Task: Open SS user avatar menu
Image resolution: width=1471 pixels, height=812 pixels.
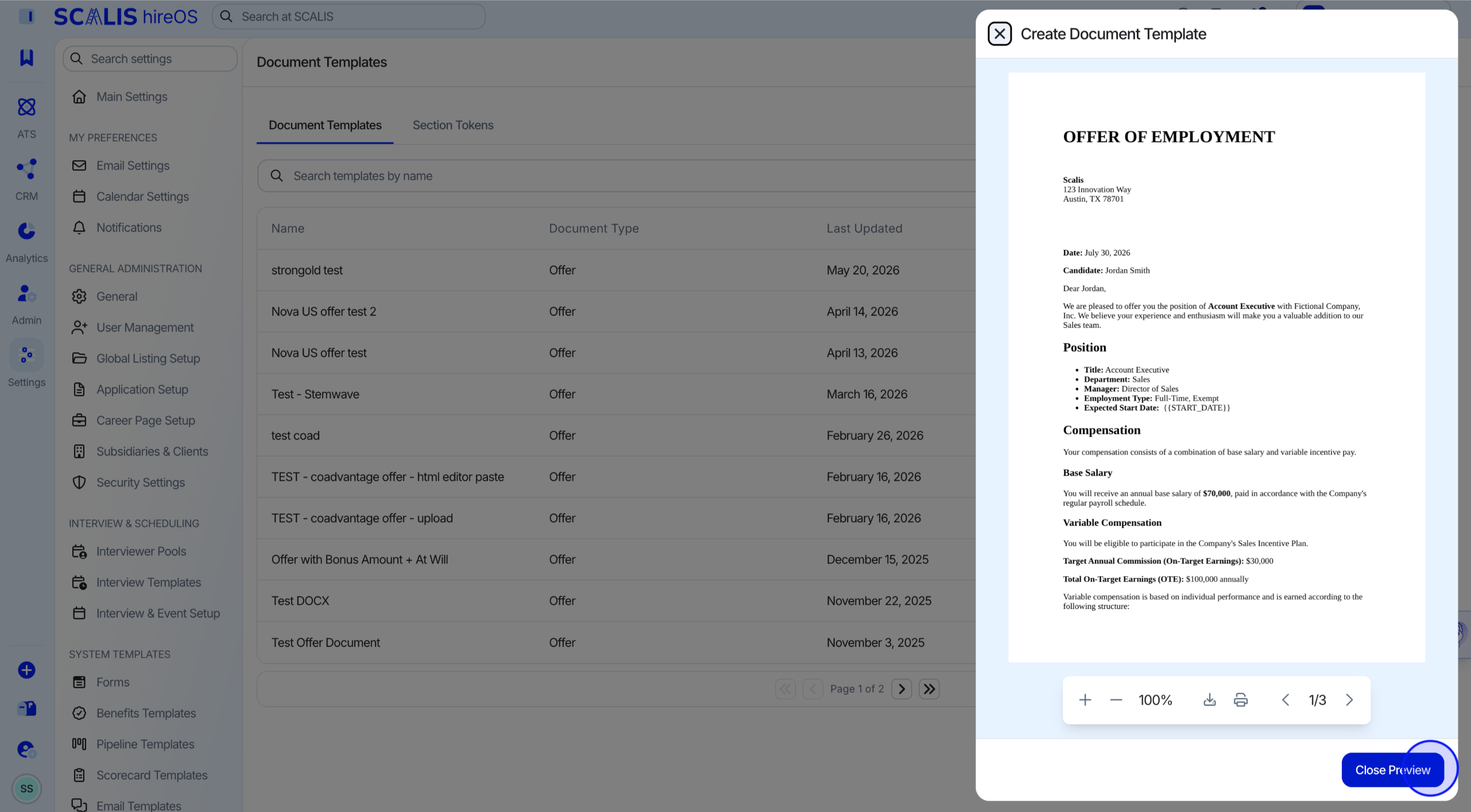Action: [x=26, y=788]
